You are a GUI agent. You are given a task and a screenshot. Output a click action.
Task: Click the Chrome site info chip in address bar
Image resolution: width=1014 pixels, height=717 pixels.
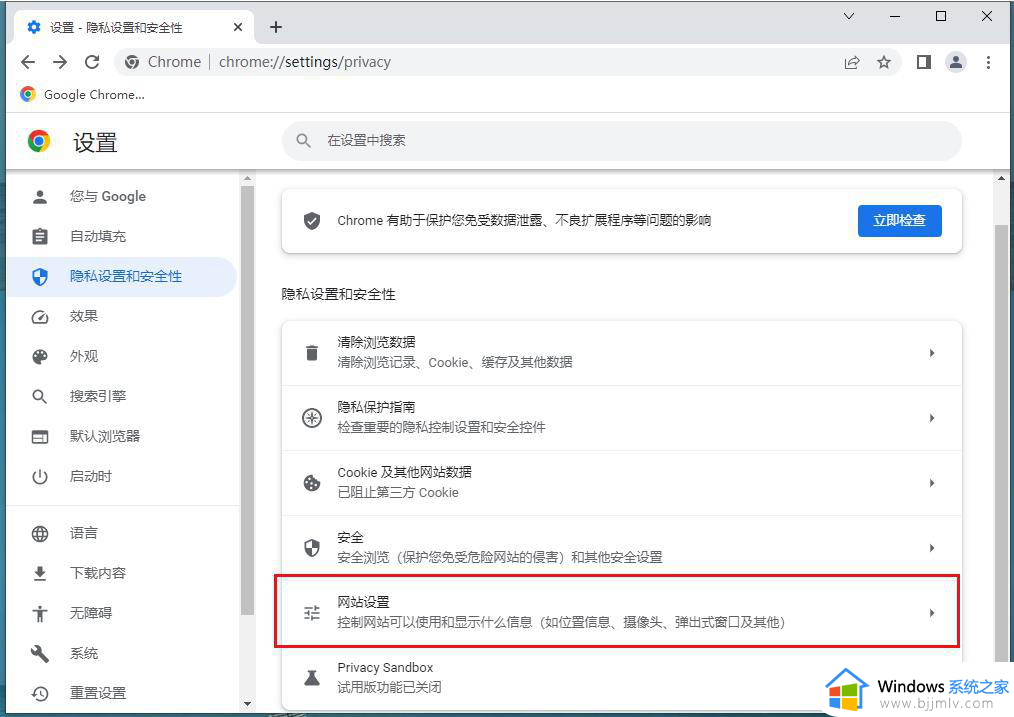(x=163, y=62)
